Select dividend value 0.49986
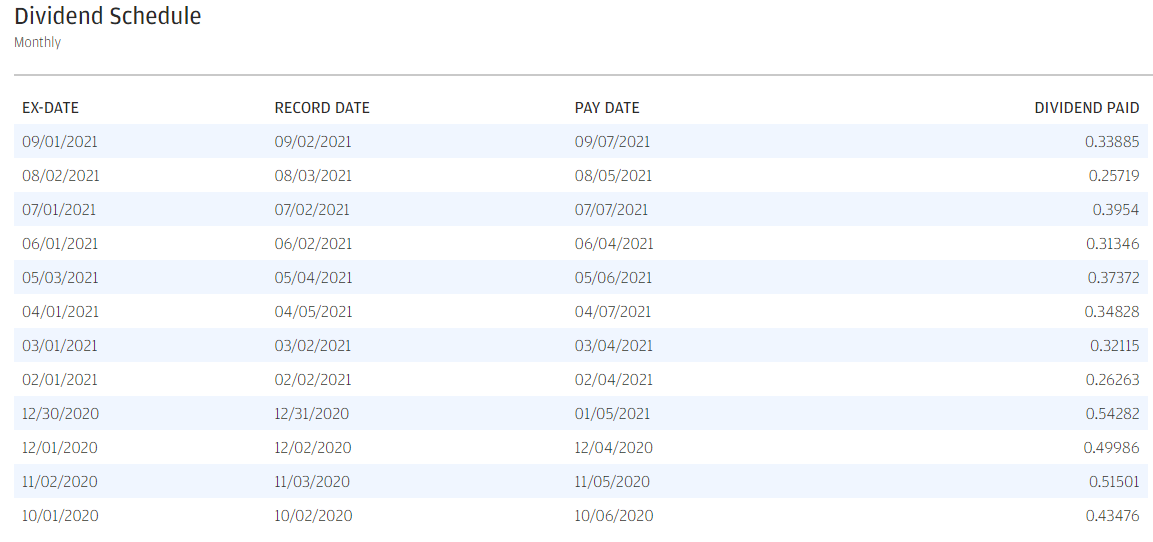Image resolution: width=1153 pixels, height=542 pixels. [1112, 447]
